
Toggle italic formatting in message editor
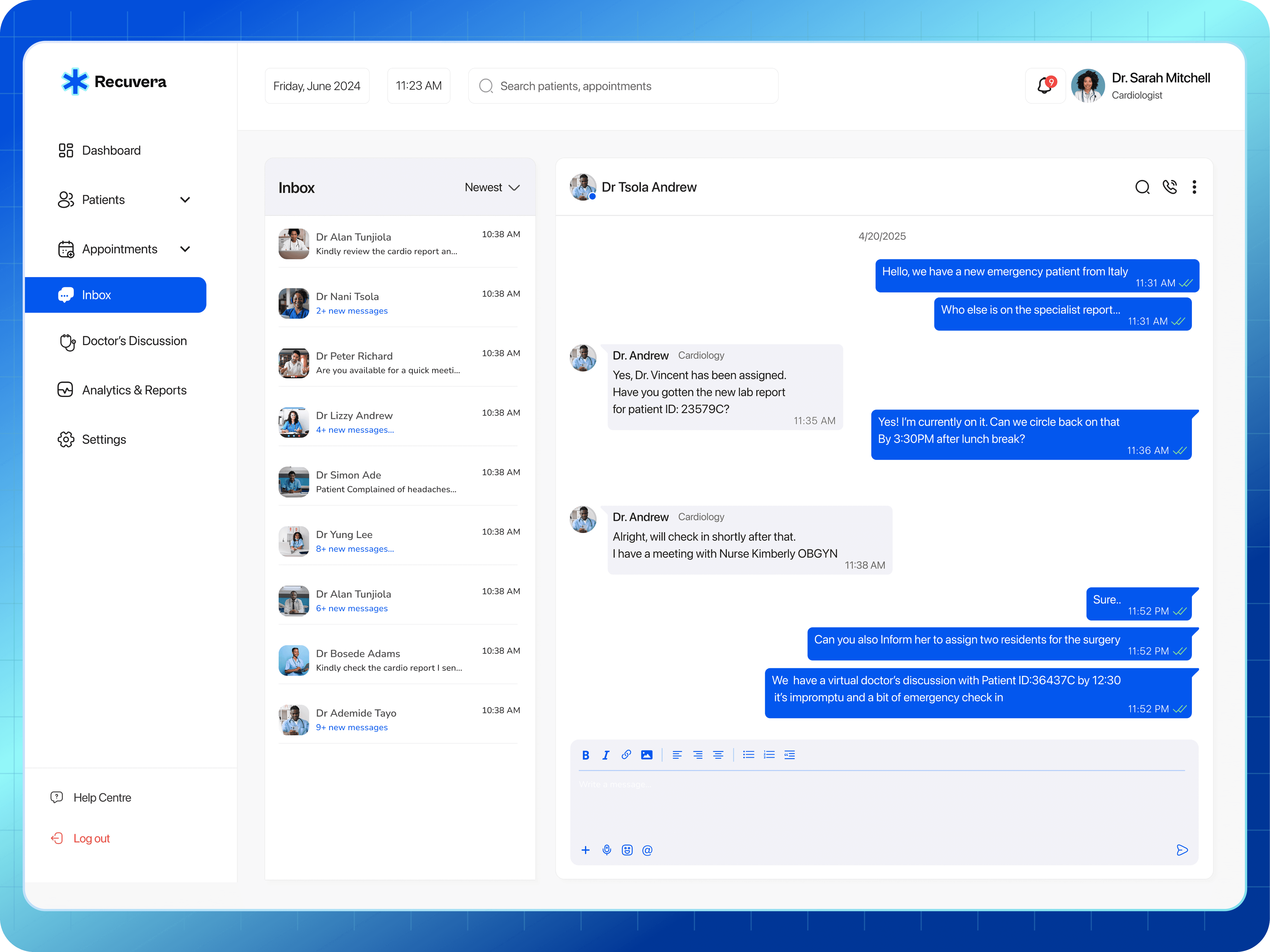click(x=606, y=755)
